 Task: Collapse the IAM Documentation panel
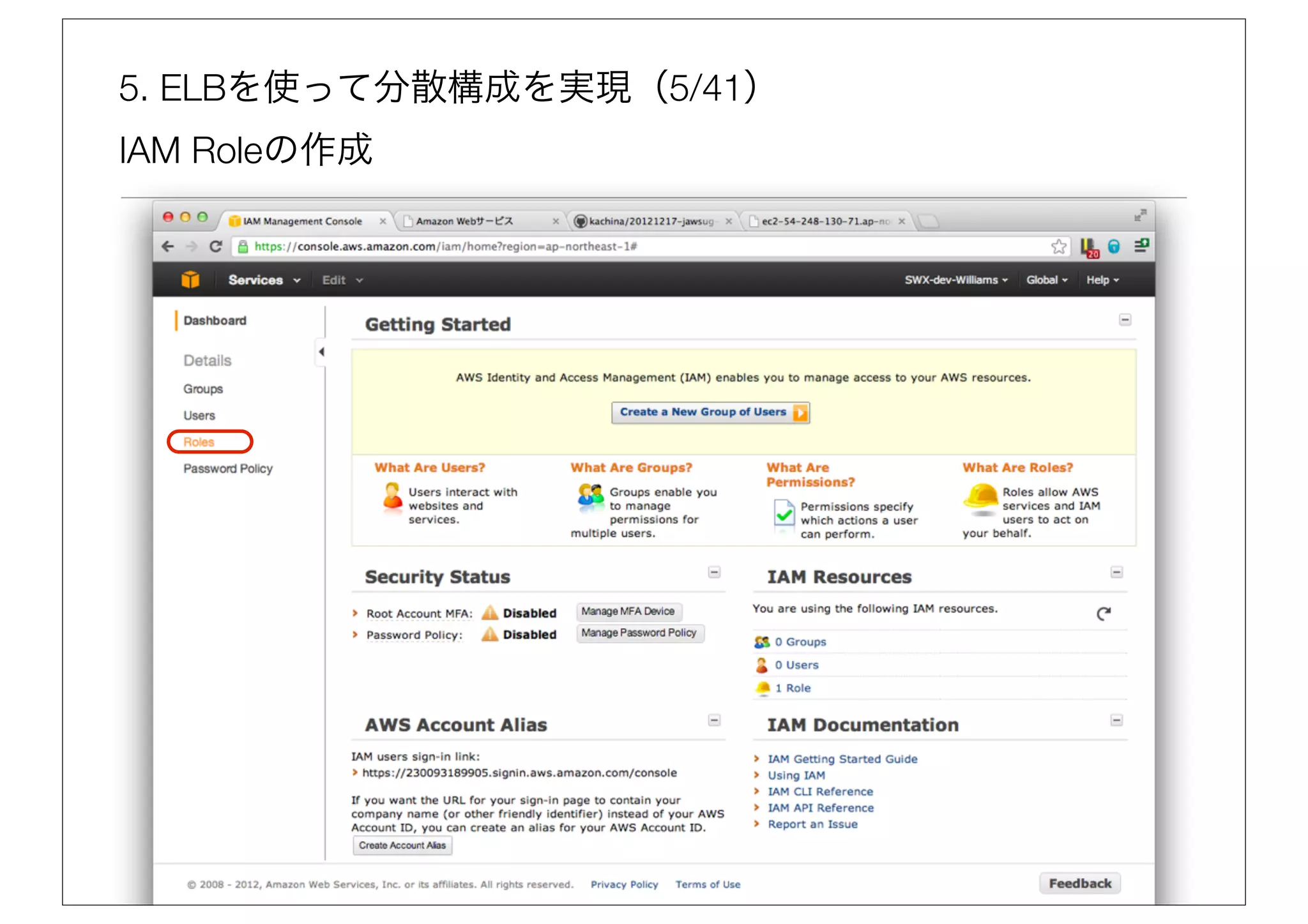pos(1116,721)
